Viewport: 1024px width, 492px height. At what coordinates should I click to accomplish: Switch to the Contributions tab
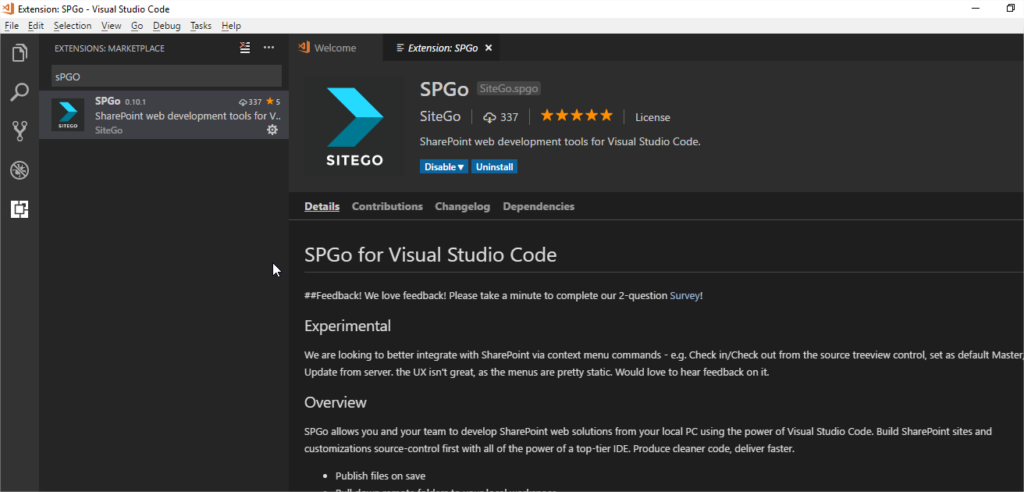point(387,206)
